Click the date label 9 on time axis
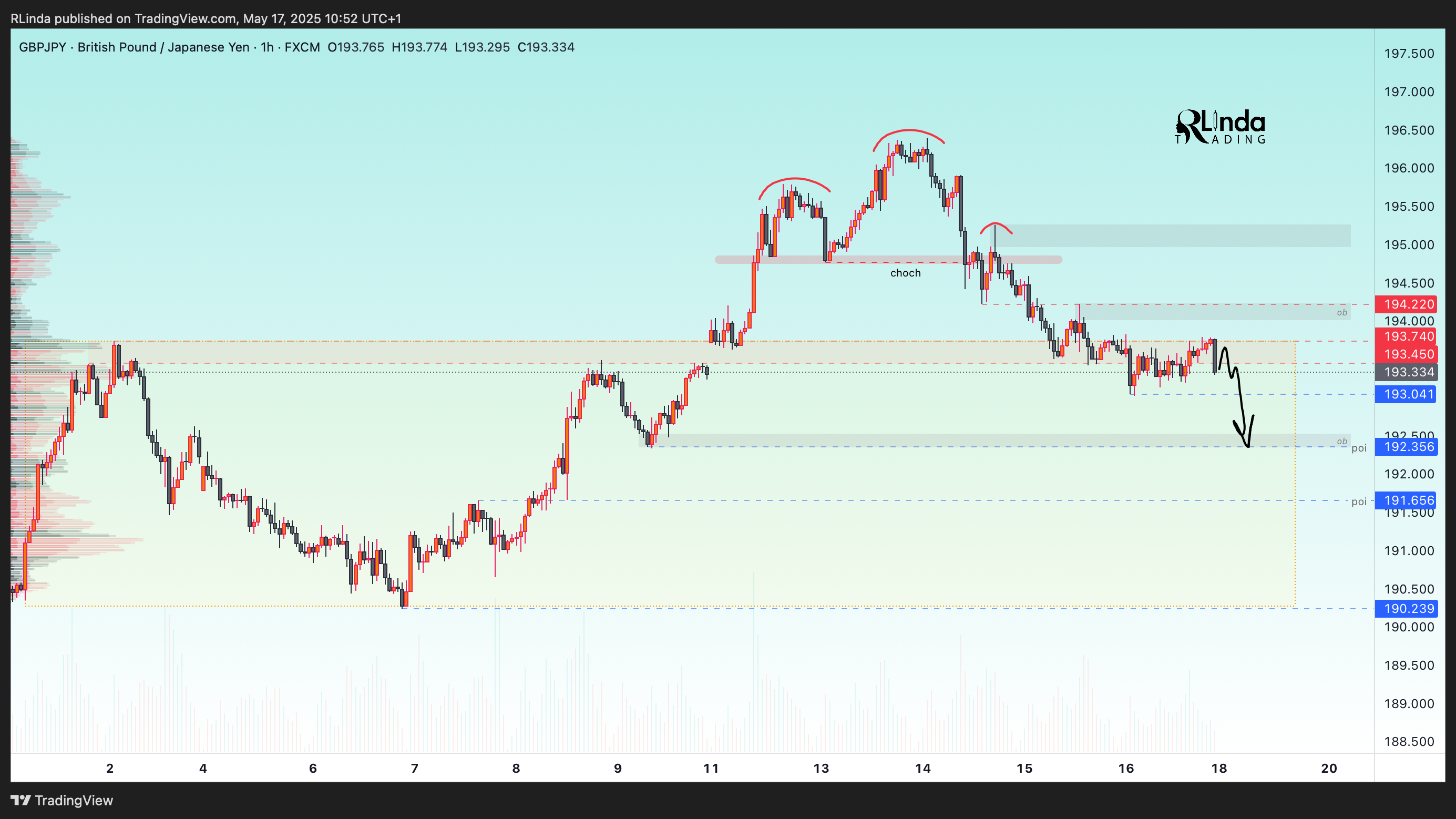 [x=618, y=768]
